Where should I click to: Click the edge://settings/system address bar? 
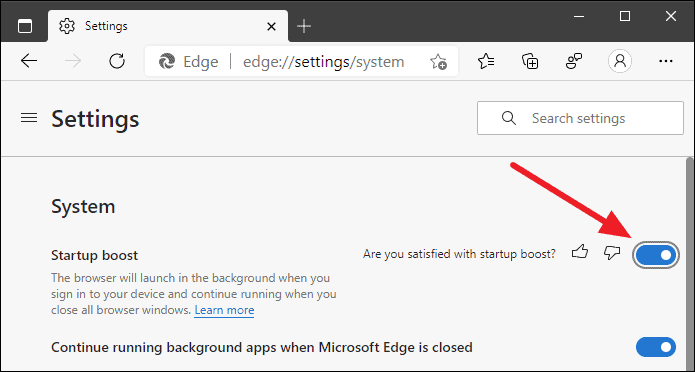tap(301, 62)
